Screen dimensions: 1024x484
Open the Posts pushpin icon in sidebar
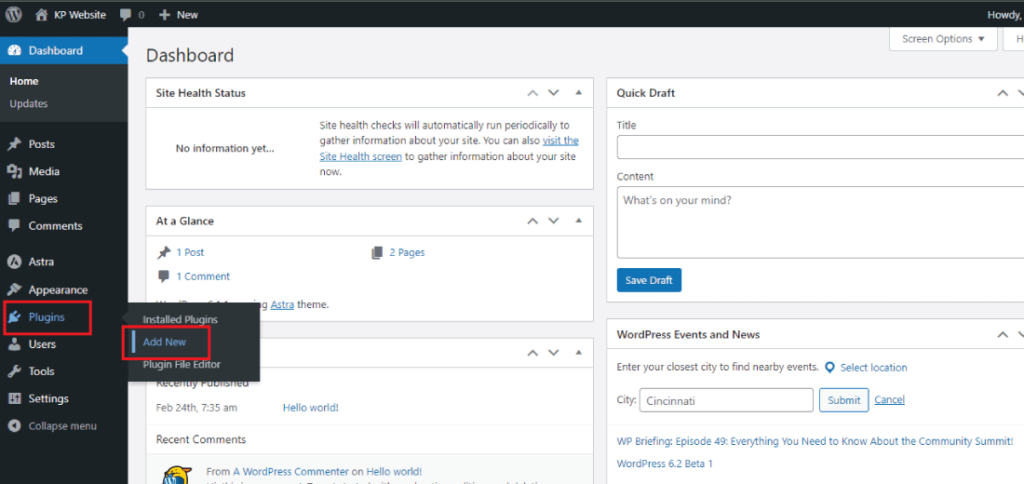point(14,144)
